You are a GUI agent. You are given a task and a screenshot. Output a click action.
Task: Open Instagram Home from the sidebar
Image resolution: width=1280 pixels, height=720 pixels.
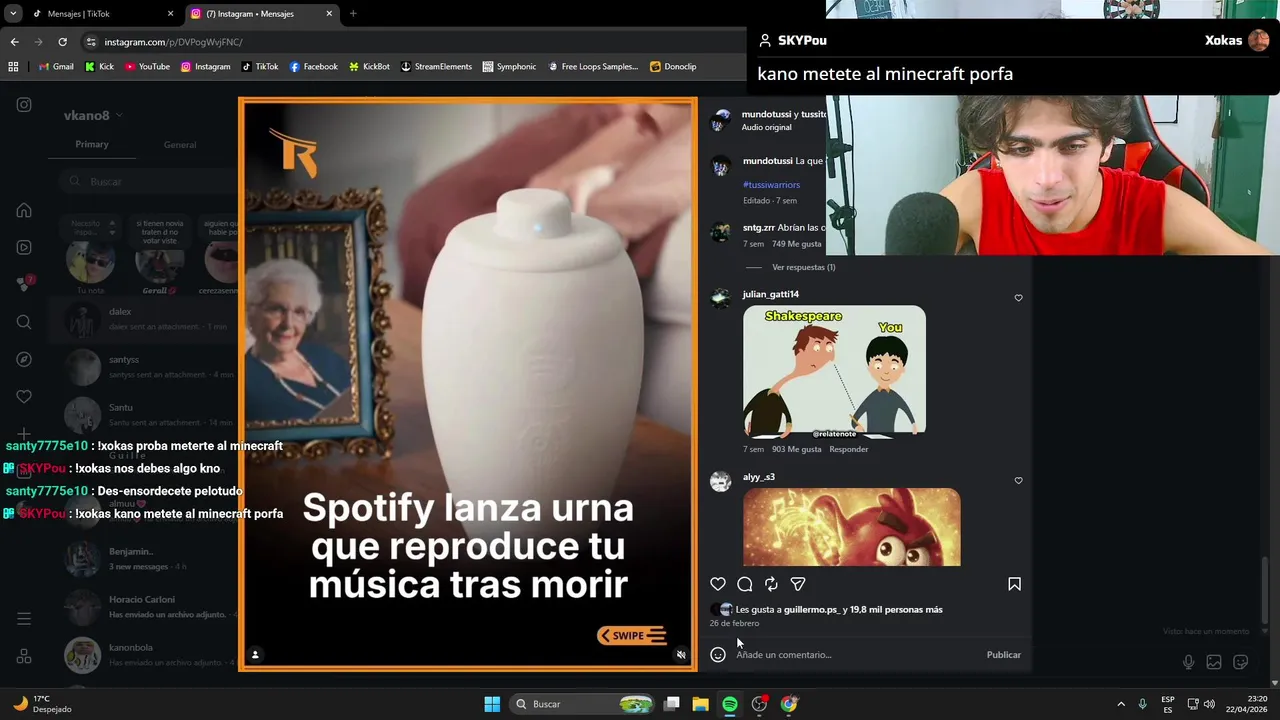pos(24,210)
